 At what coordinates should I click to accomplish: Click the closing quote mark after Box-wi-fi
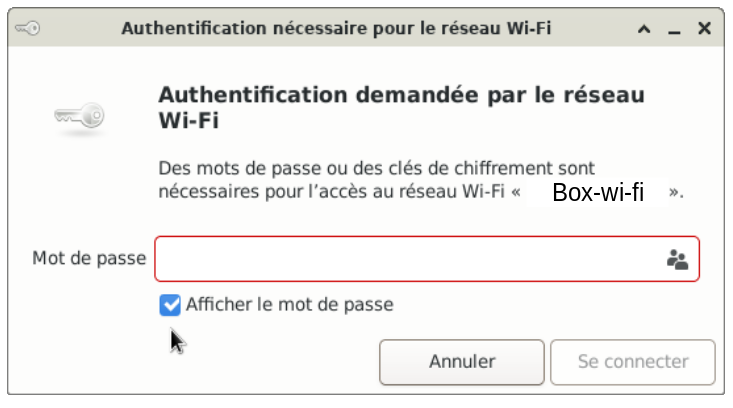point(674,192)
